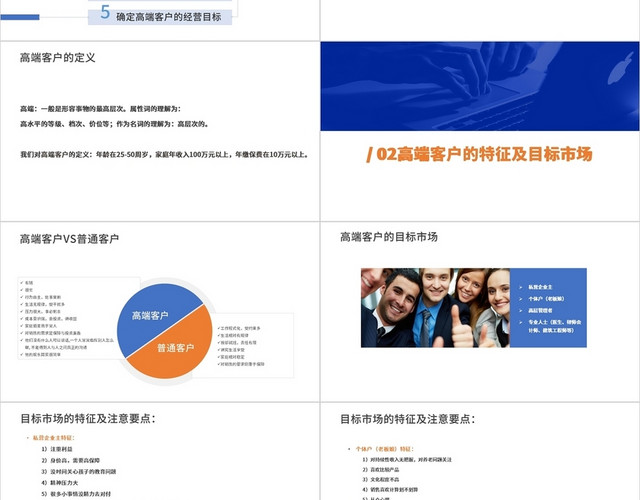Click agenda item 5 '确定高端客户的经营目标'
Viewport: 640px width, 500px height.
pyautogui.click(x=160, y=17)
